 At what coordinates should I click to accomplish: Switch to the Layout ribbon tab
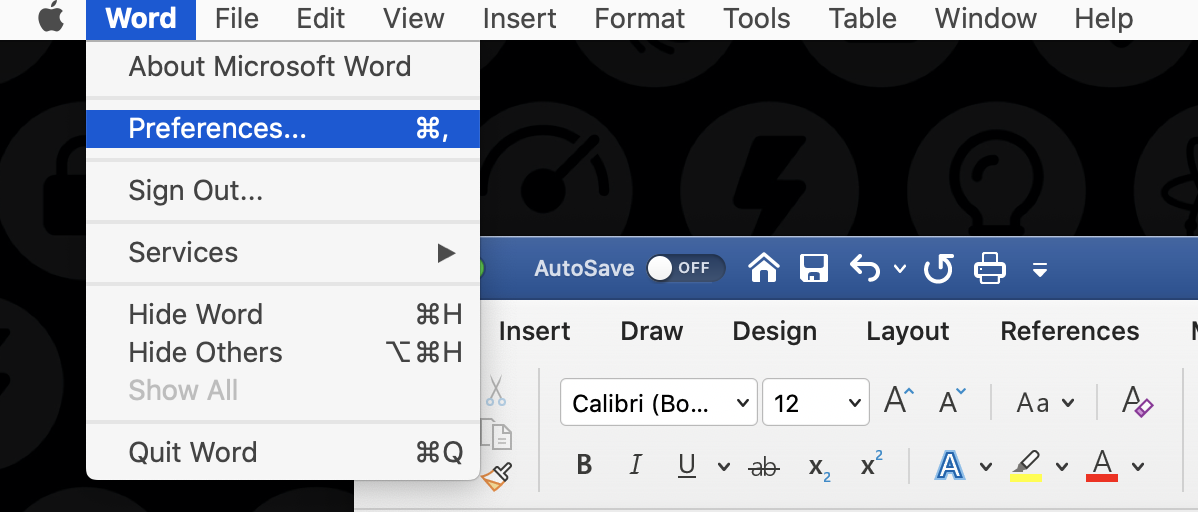tap(908, 331)
